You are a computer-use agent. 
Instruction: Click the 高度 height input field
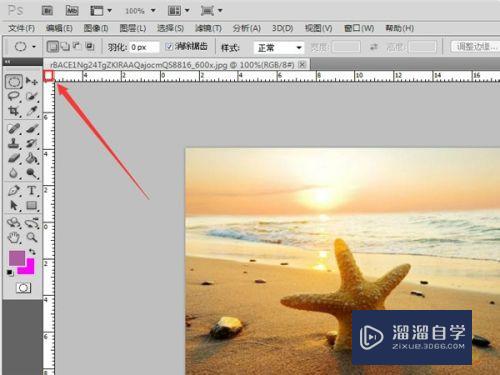point(423,47)
